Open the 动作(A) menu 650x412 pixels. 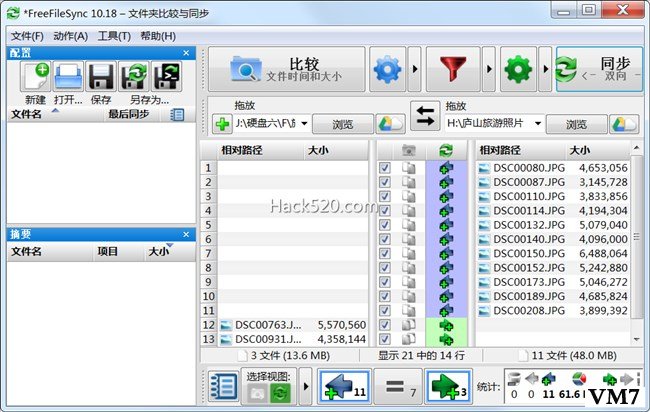pyautogui.click(x=70, y=36)
